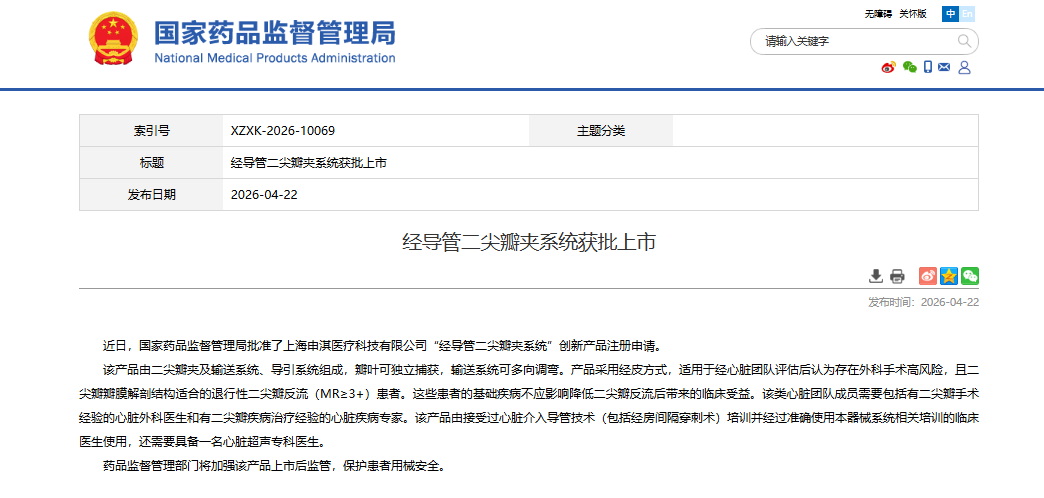Open the header Weibo icon
This screenshot has height=498, width=1044.
888,67
